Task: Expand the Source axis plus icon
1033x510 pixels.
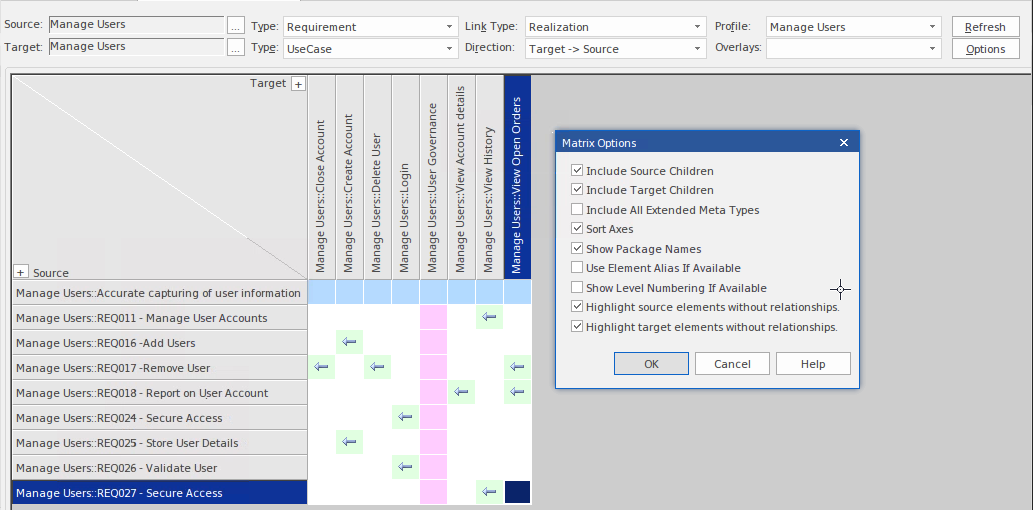Action: click(x=21, y=273)
